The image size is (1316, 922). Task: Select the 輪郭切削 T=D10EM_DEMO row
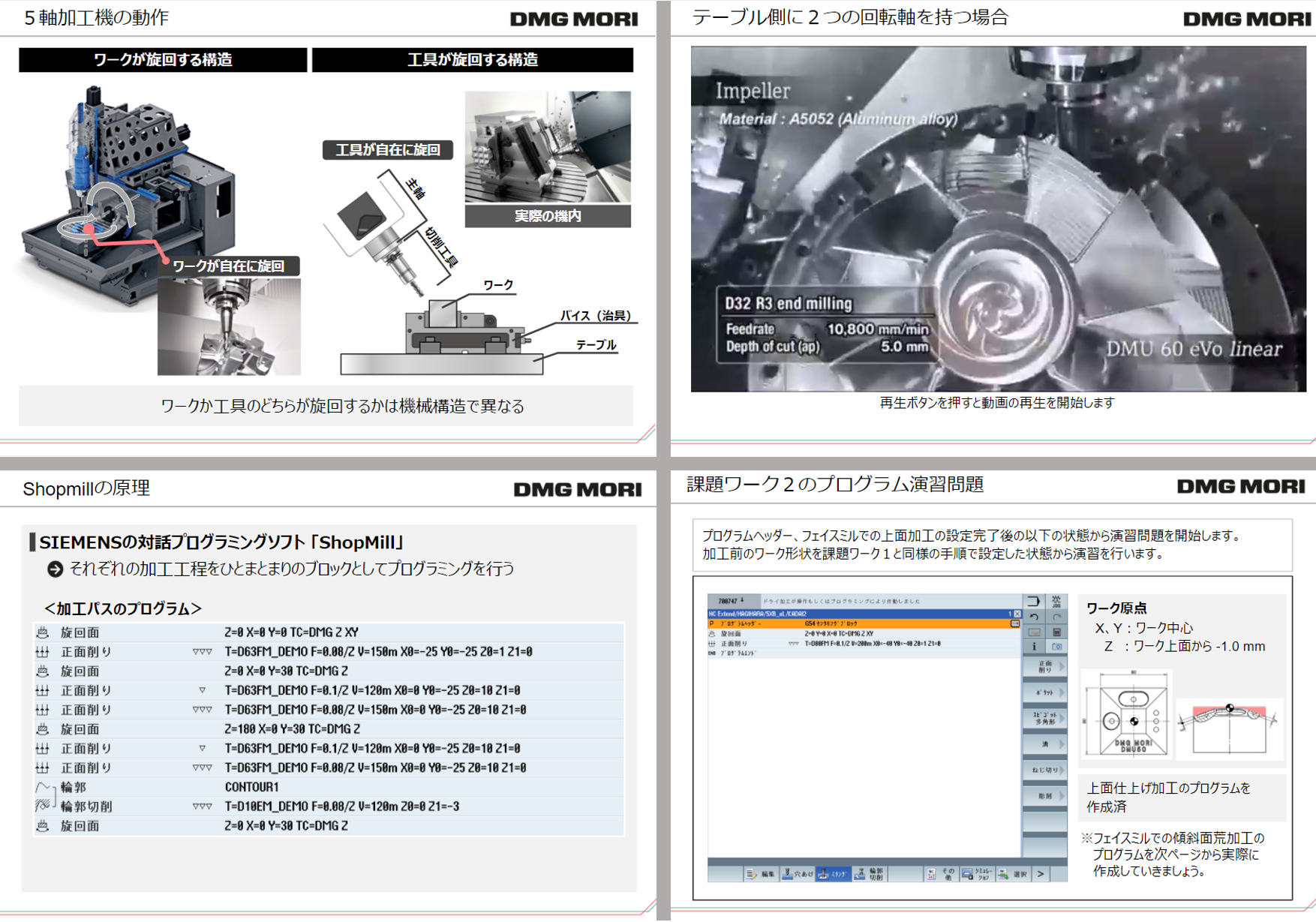(x=329, y=806)
